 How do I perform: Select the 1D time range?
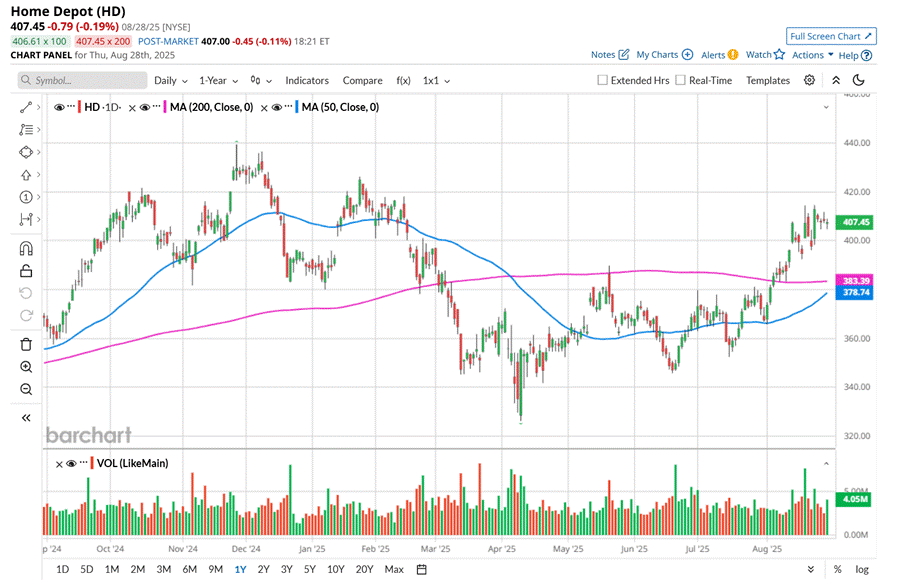(62, 570)
